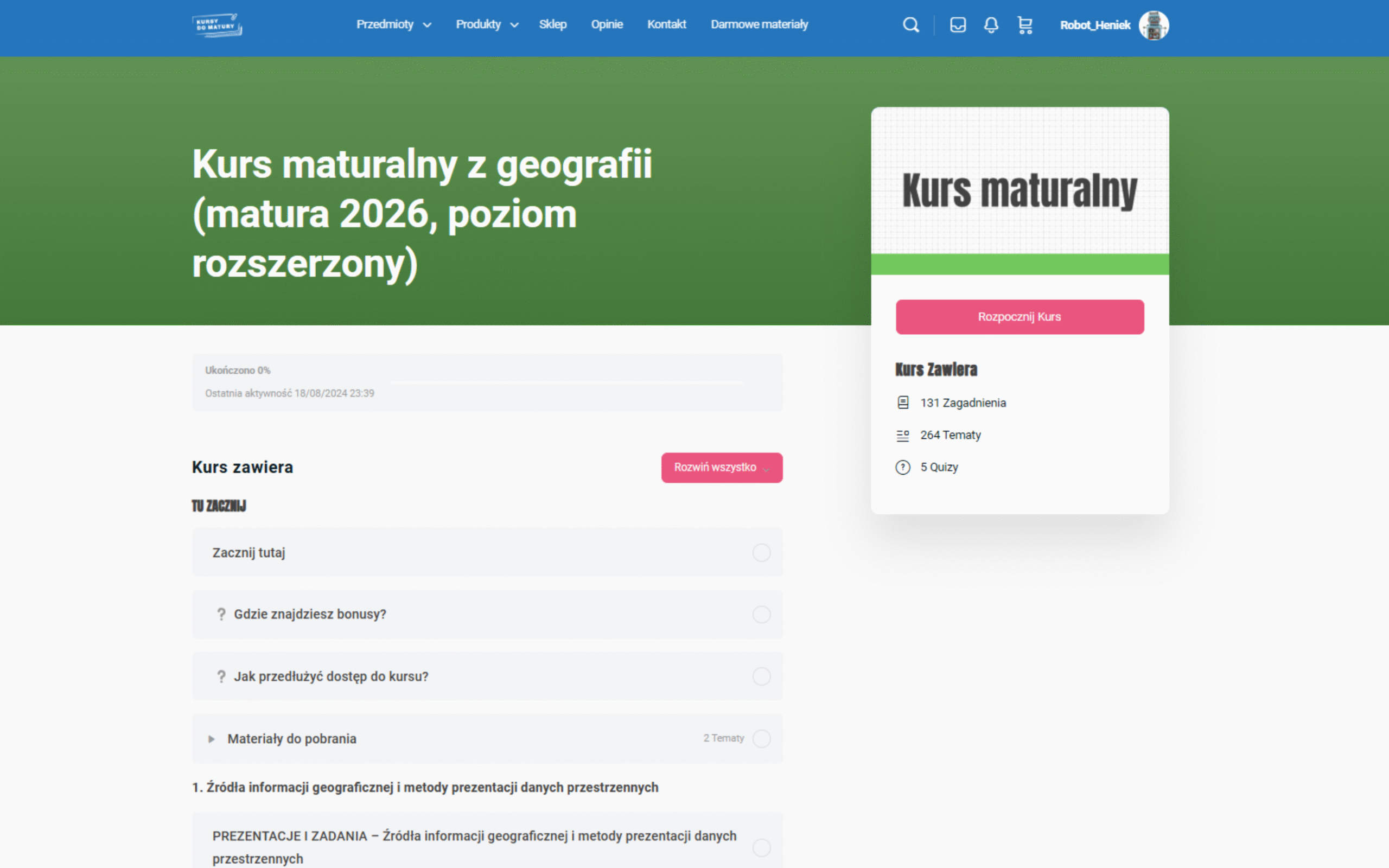Click the Kurs maturalny z geografii title
The image size is (1389, 868).
pos(422,214)
